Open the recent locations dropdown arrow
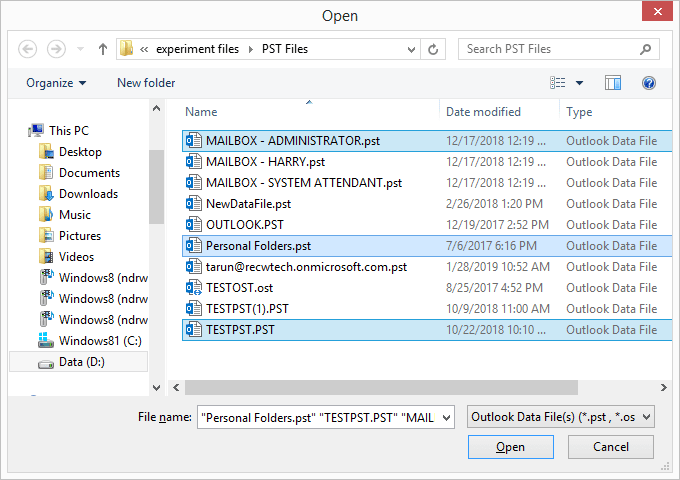The image size is (680, 480). click(x=80, y=49)
